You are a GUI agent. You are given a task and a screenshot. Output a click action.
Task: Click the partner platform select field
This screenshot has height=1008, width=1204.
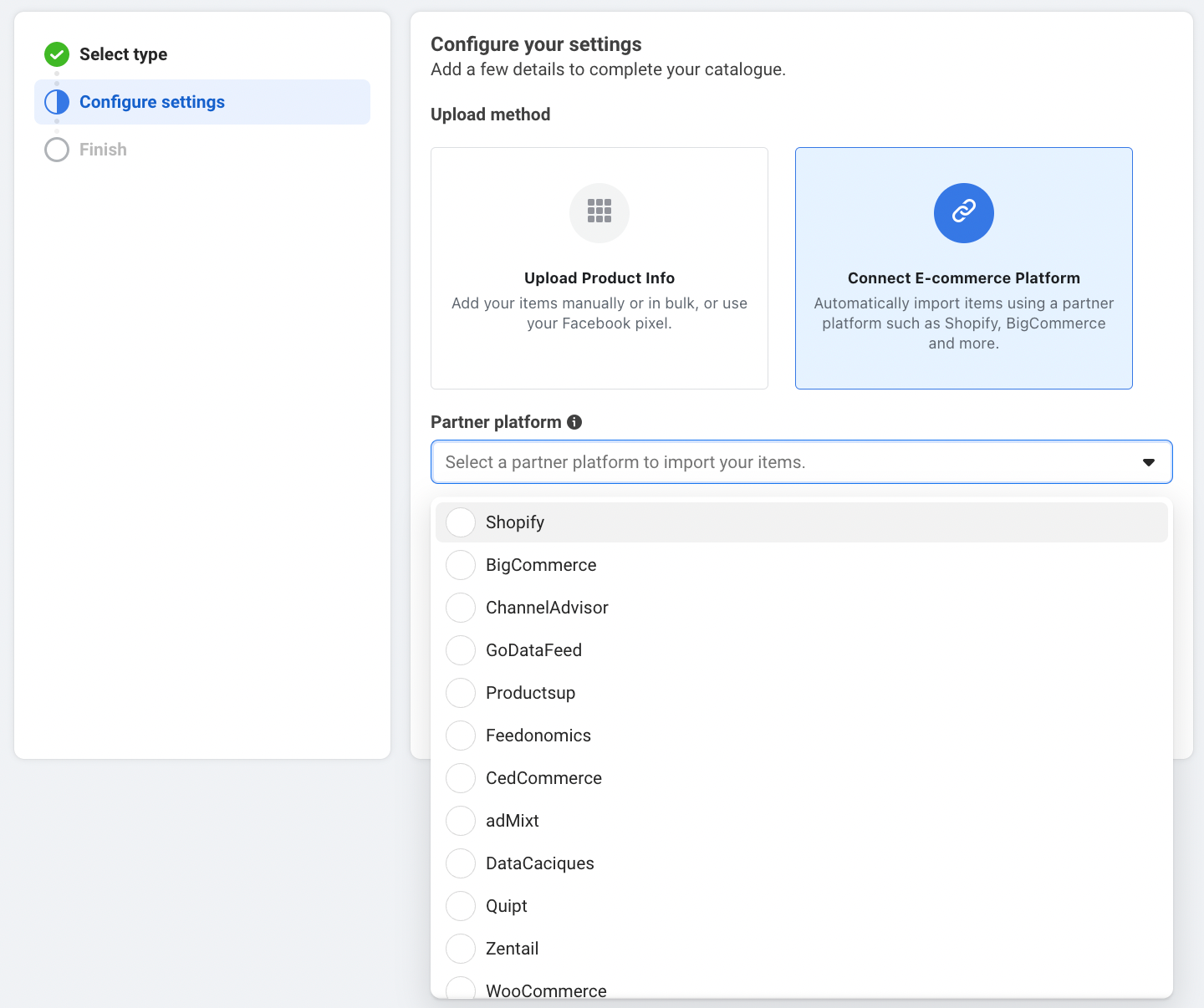pos(802,462)
